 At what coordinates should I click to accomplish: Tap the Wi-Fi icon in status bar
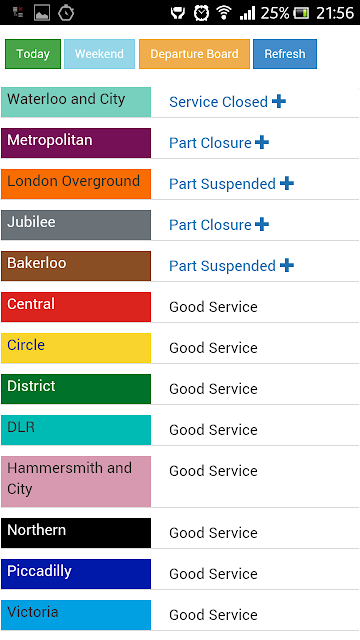[223, 13]
